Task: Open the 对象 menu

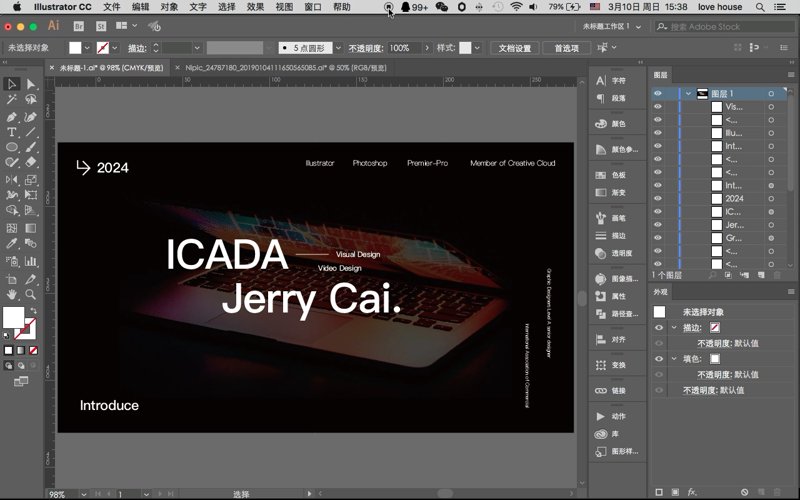Action: pyautogui.click(x=169, y=7)
